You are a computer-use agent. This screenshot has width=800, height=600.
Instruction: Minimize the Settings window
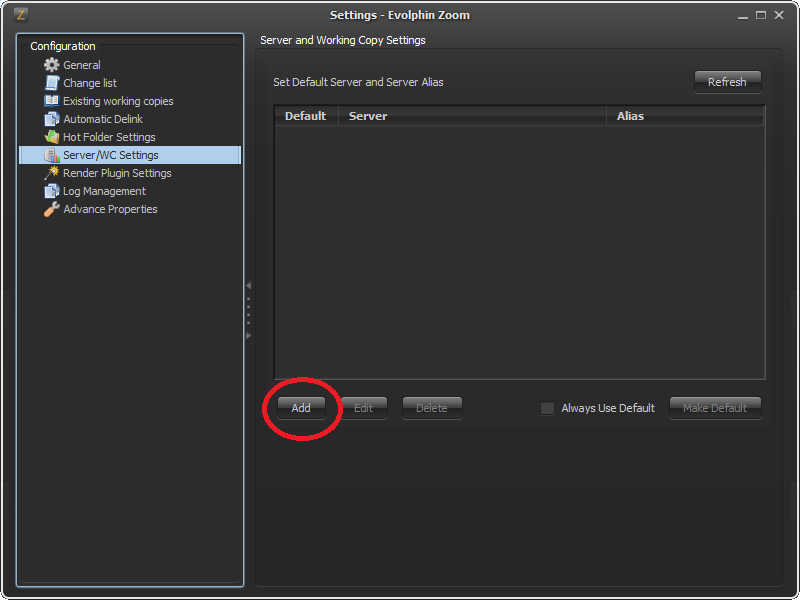(743, 16)
